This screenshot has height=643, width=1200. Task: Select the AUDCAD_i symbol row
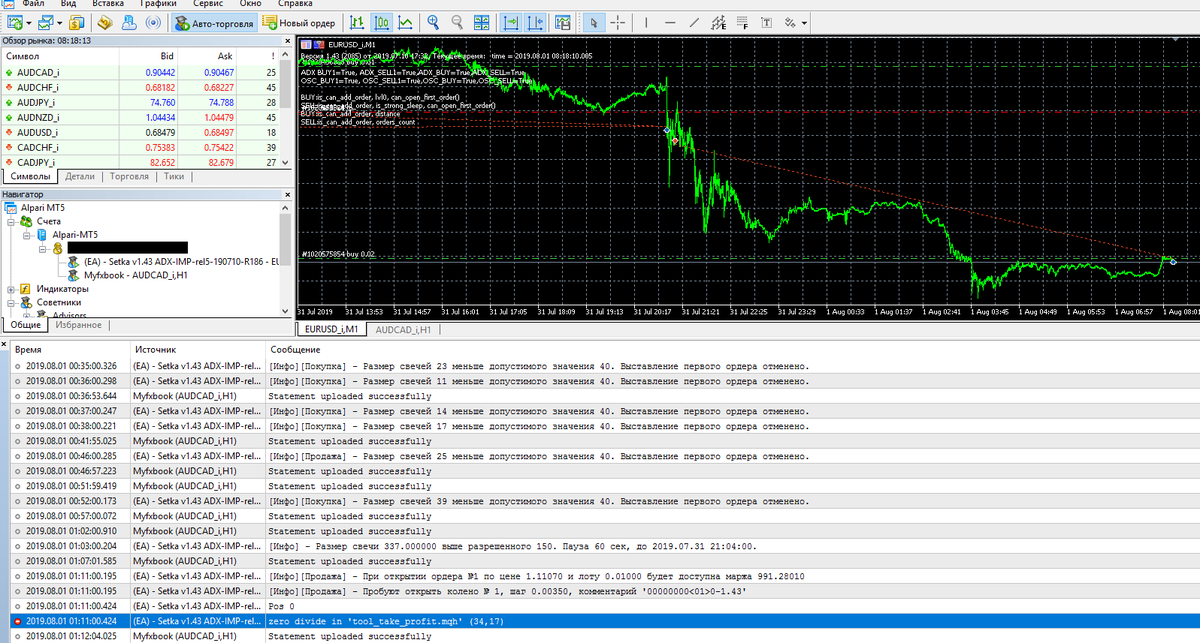140,72
